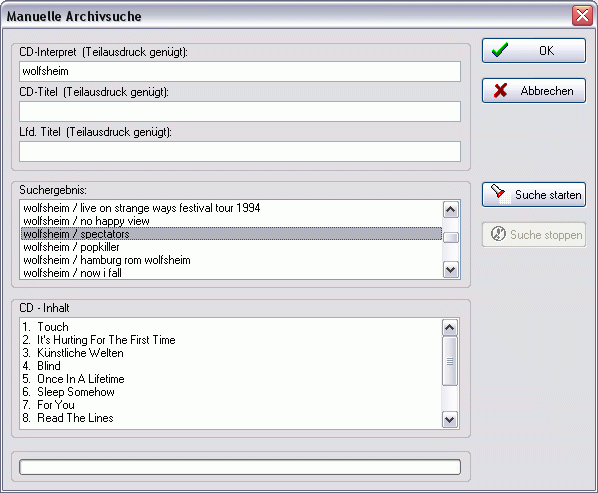598x493 pixels.
Task: Click the Abbrechen button
Action: [534, 91]
